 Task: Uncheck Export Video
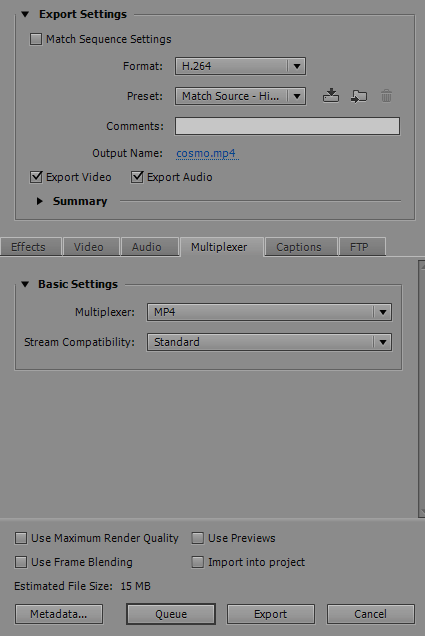pos(36,177)
